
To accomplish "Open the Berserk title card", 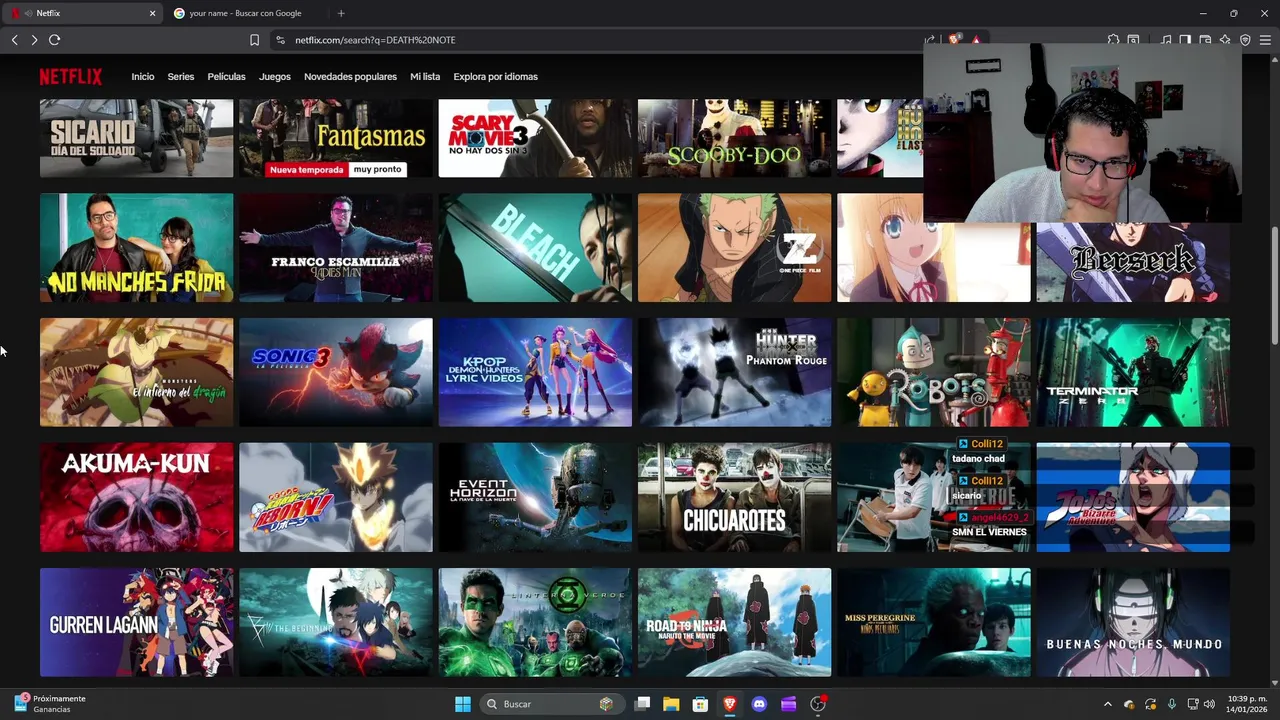I will [1133, 262].
